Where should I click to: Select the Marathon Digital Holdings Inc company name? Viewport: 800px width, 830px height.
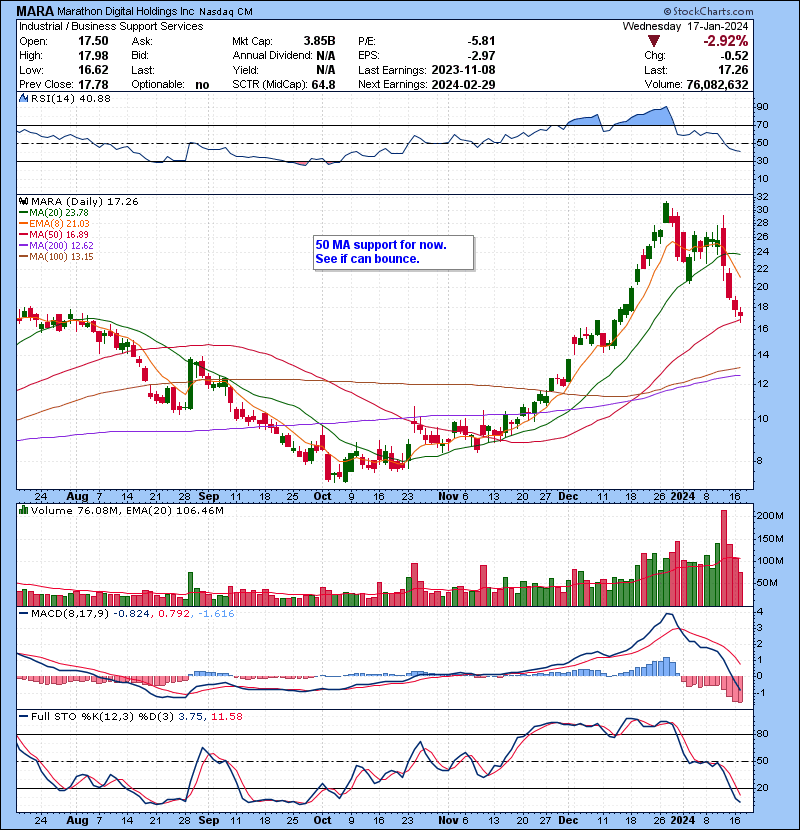pyautogui.click(x=126, y=11)
